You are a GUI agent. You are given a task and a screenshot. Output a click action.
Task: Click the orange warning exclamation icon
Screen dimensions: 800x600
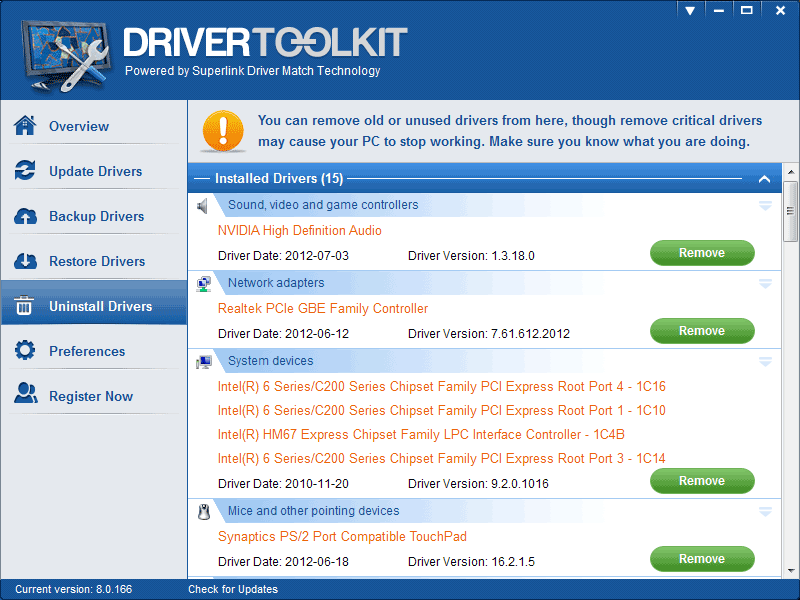click(x=222, y=131)
